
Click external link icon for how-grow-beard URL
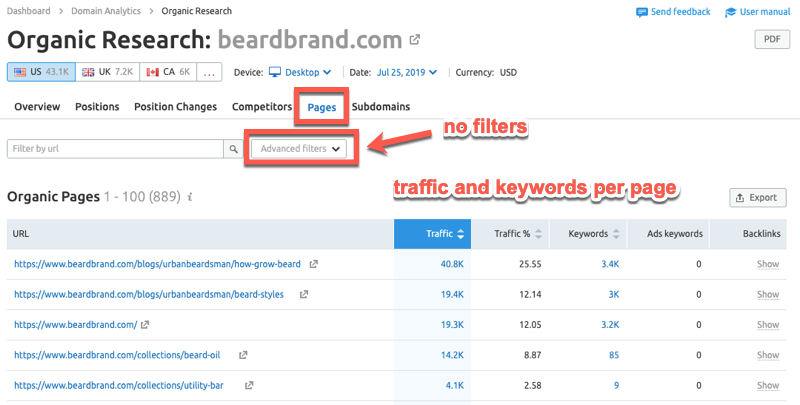tap(314, 264)
